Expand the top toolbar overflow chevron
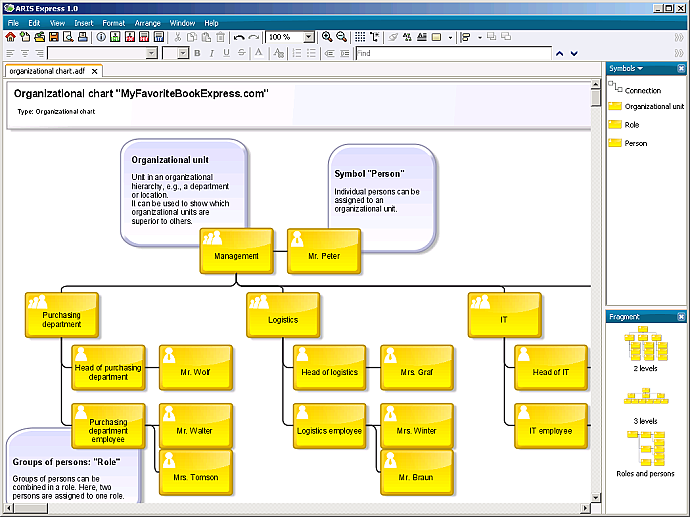 point(679,38)
